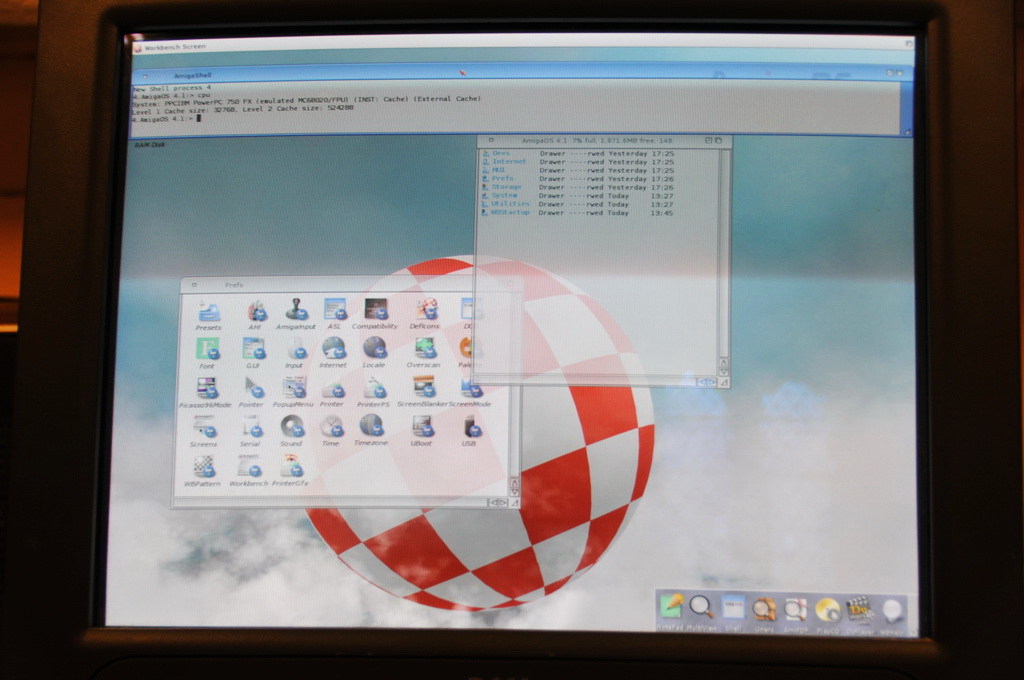Select the Printer prefs icon
Viewport: 1024px width, 680px height.
[x=332, y=393]
